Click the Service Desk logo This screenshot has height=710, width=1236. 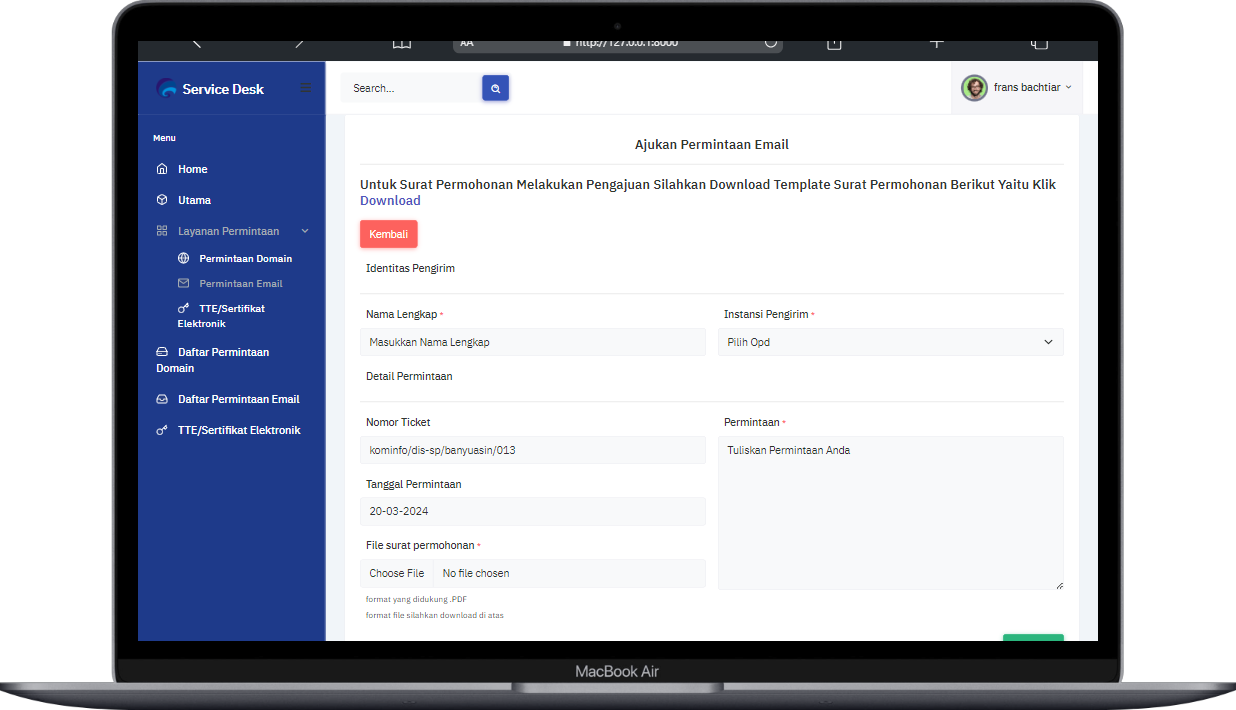[x=211, y=89]
